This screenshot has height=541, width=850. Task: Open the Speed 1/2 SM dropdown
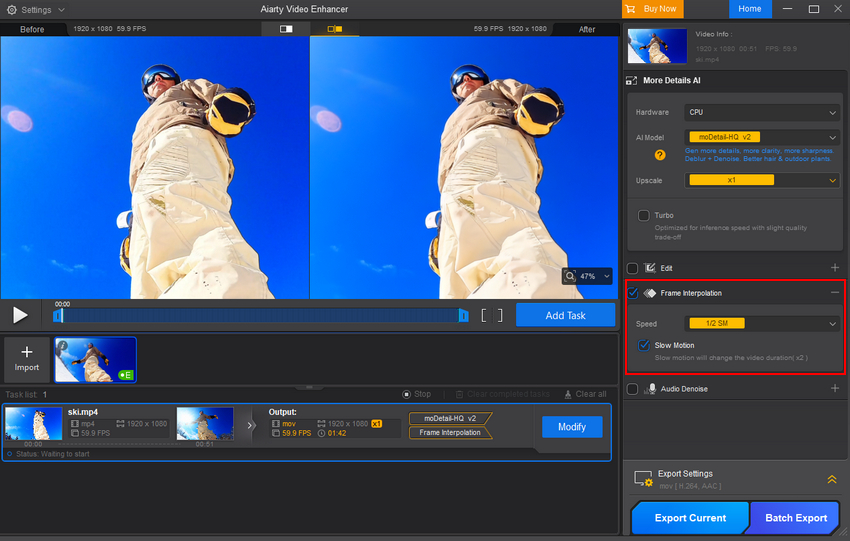[762, 324]
